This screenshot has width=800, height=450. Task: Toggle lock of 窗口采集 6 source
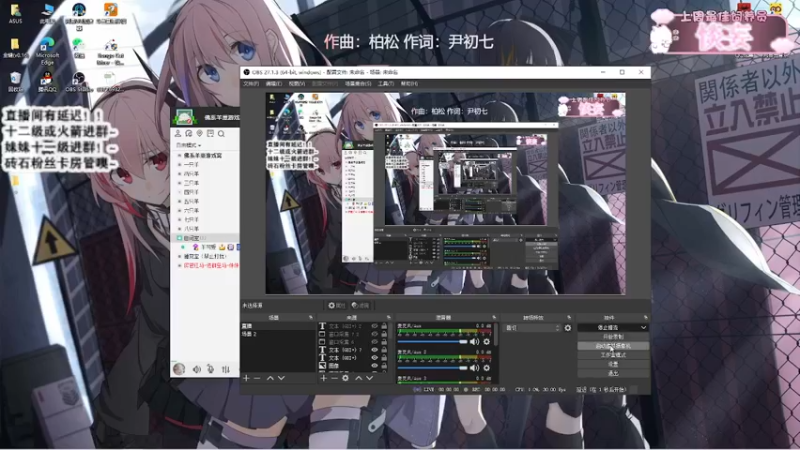tap(384, 342)
